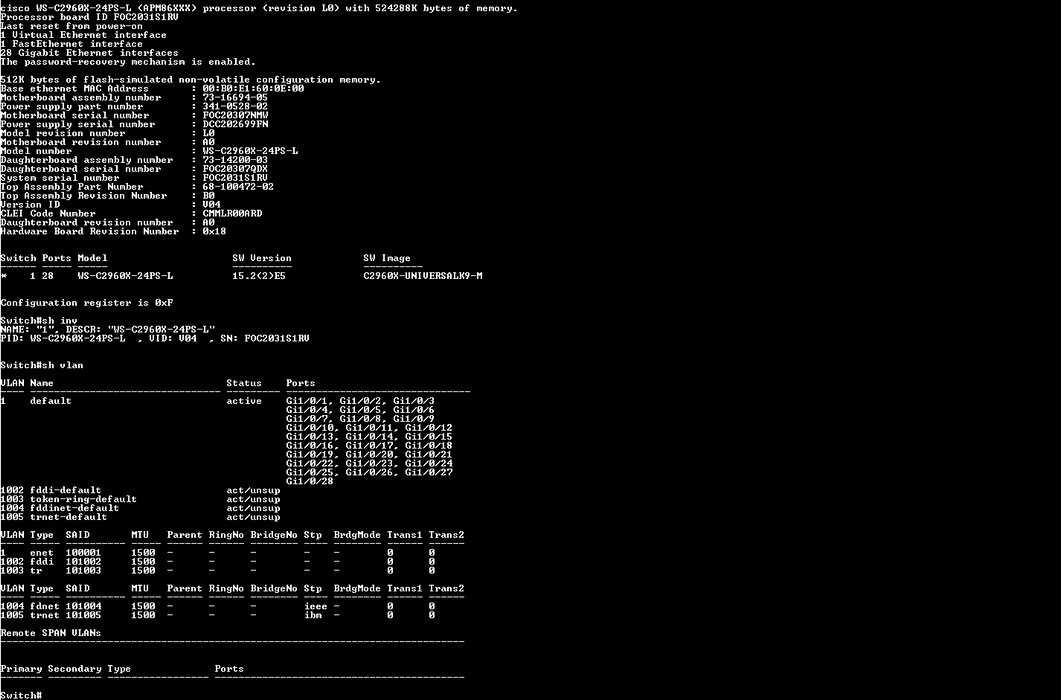Click power supply serial DCC202699FN
1061x700 pixels.
tap(235, 124)
